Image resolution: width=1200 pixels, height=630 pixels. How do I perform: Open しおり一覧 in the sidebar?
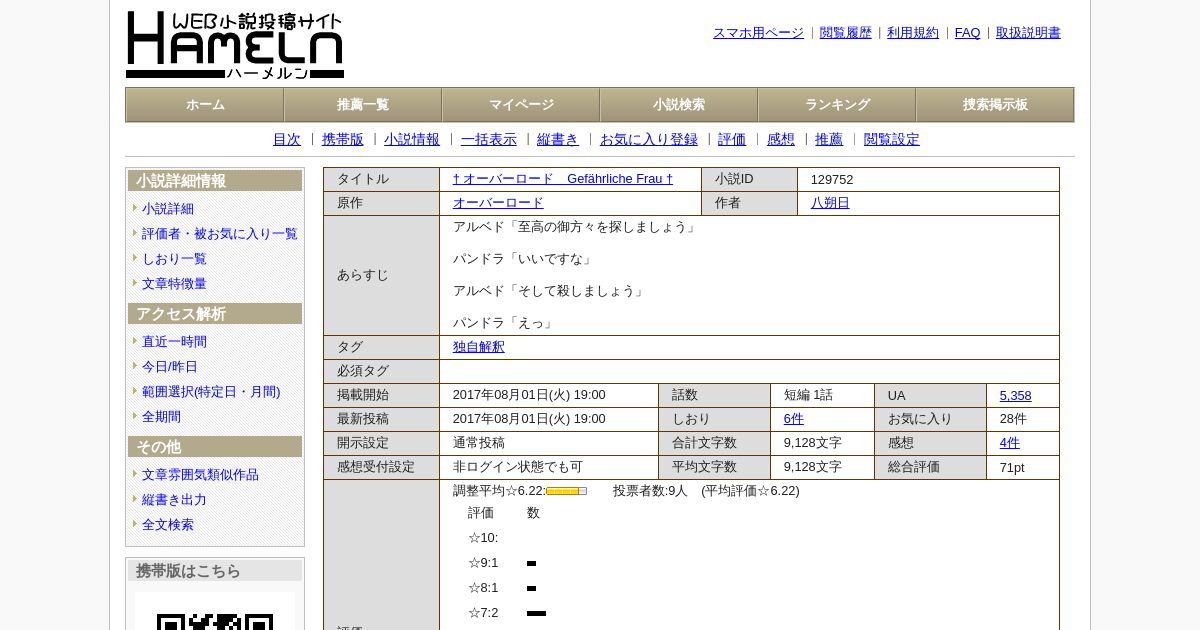click(x=174, y=259)
